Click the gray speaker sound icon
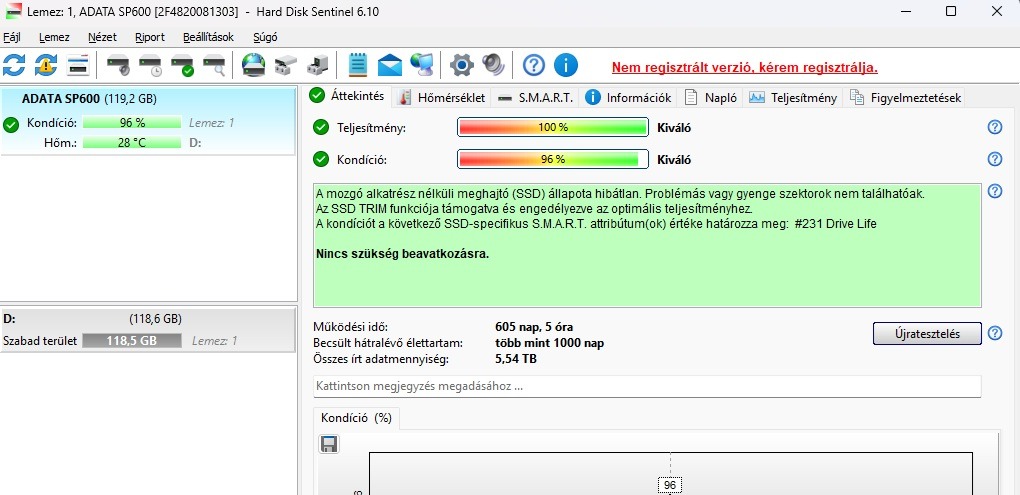The height and width of the screenshot is (495, 1020). coord(494,65)
